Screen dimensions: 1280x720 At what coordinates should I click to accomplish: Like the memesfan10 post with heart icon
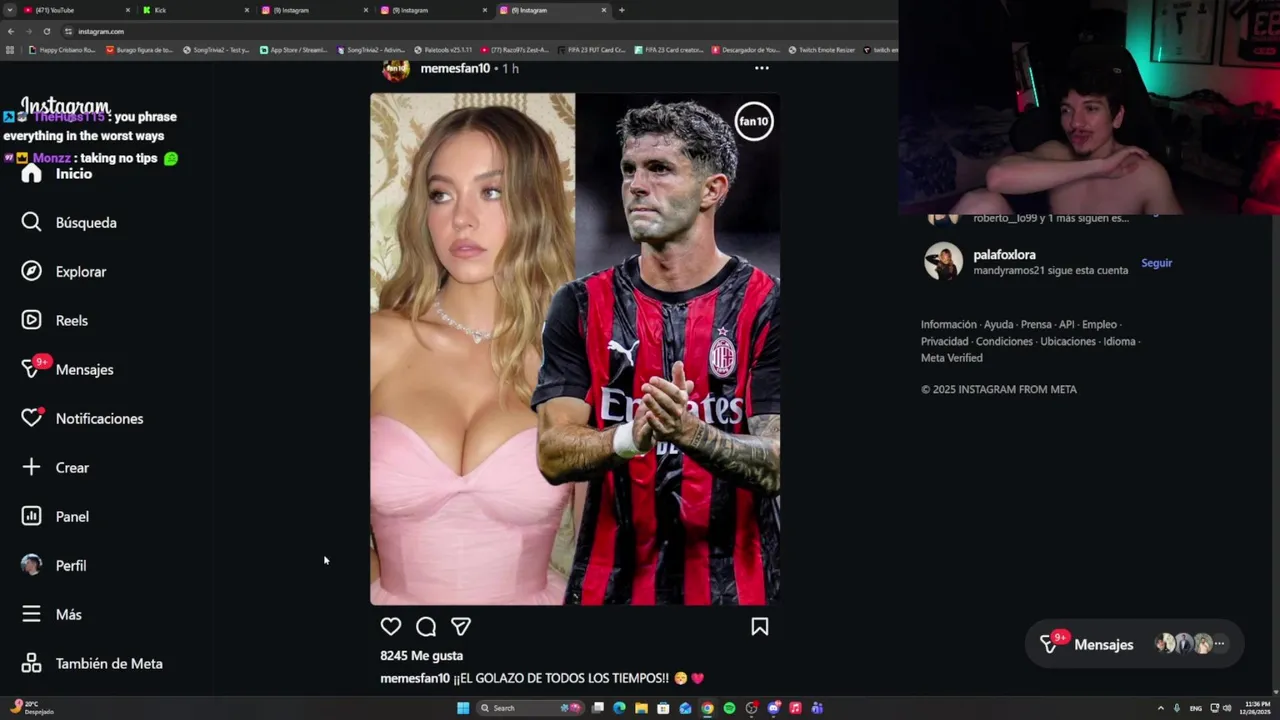click(391, 627)
